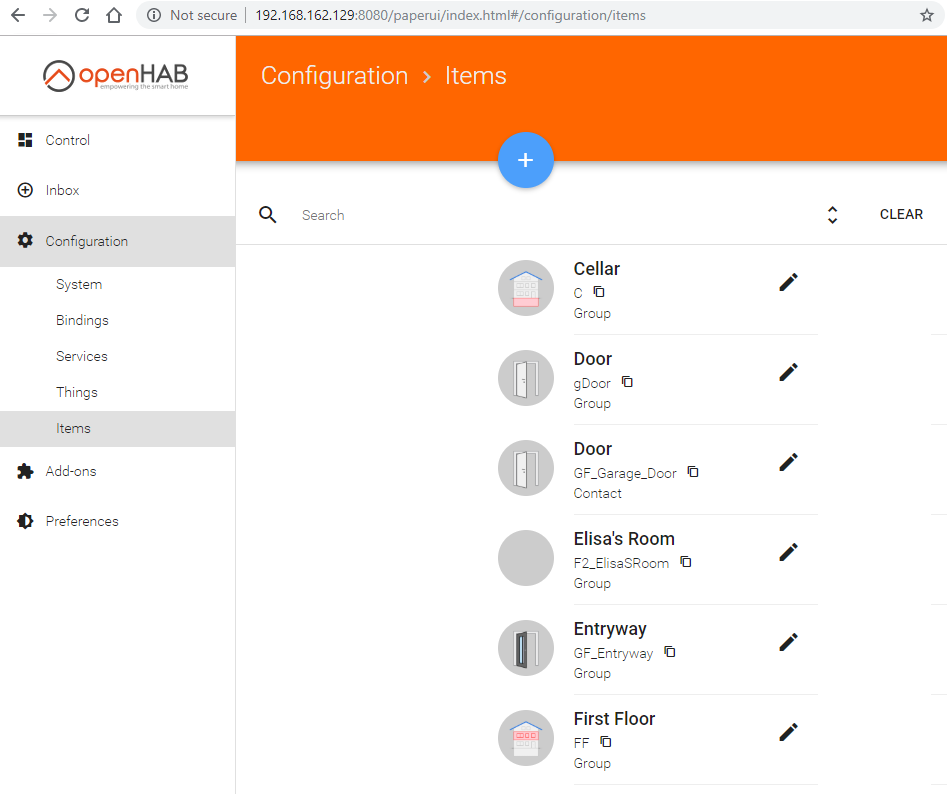Click the openHAB logo
The width and height of the screenshot is (947, 794).
(x=115, y=75)
